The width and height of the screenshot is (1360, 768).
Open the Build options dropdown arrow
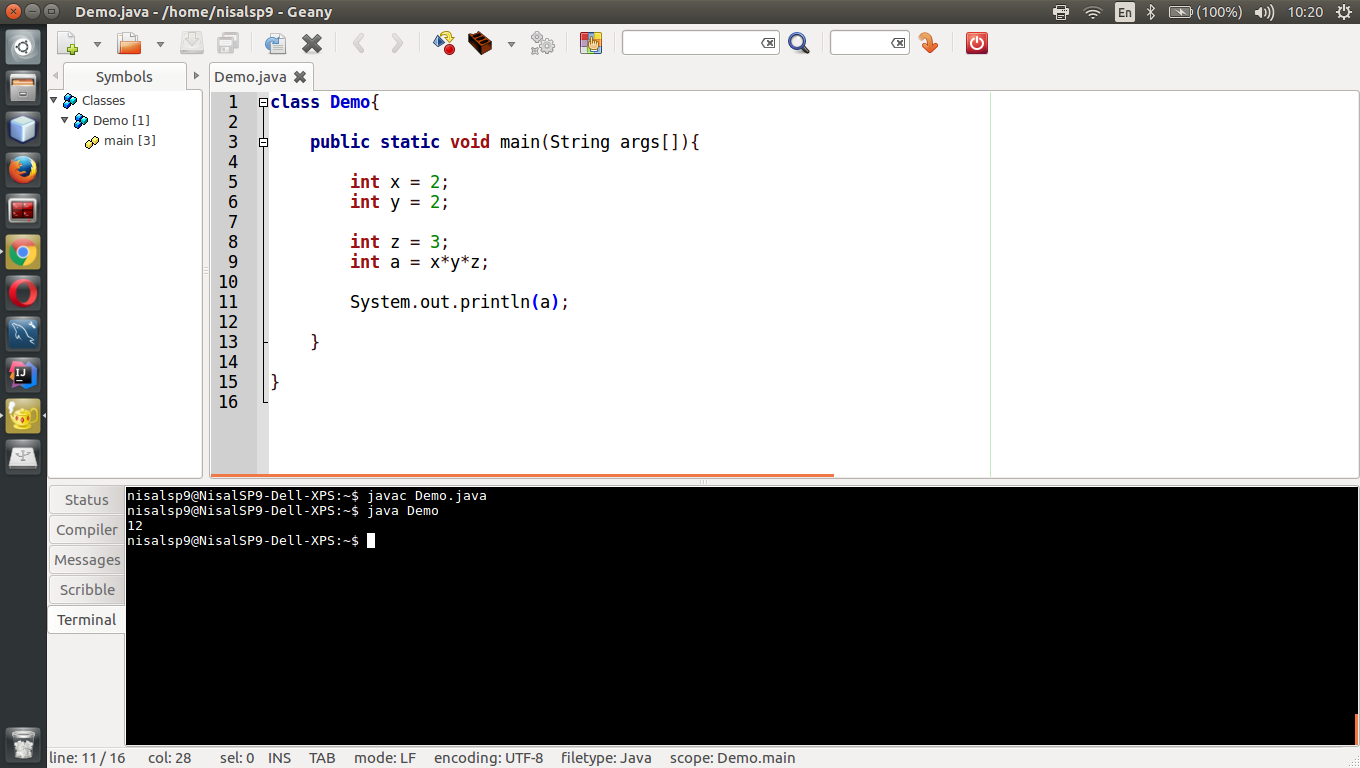point(511,44)
